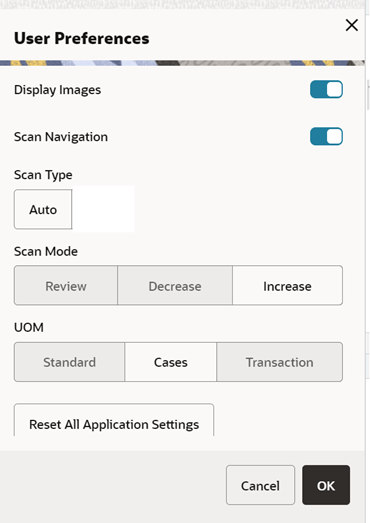Confirm preferences with OK button
Viewport: 370px width, 523px height.
(326, 485)
